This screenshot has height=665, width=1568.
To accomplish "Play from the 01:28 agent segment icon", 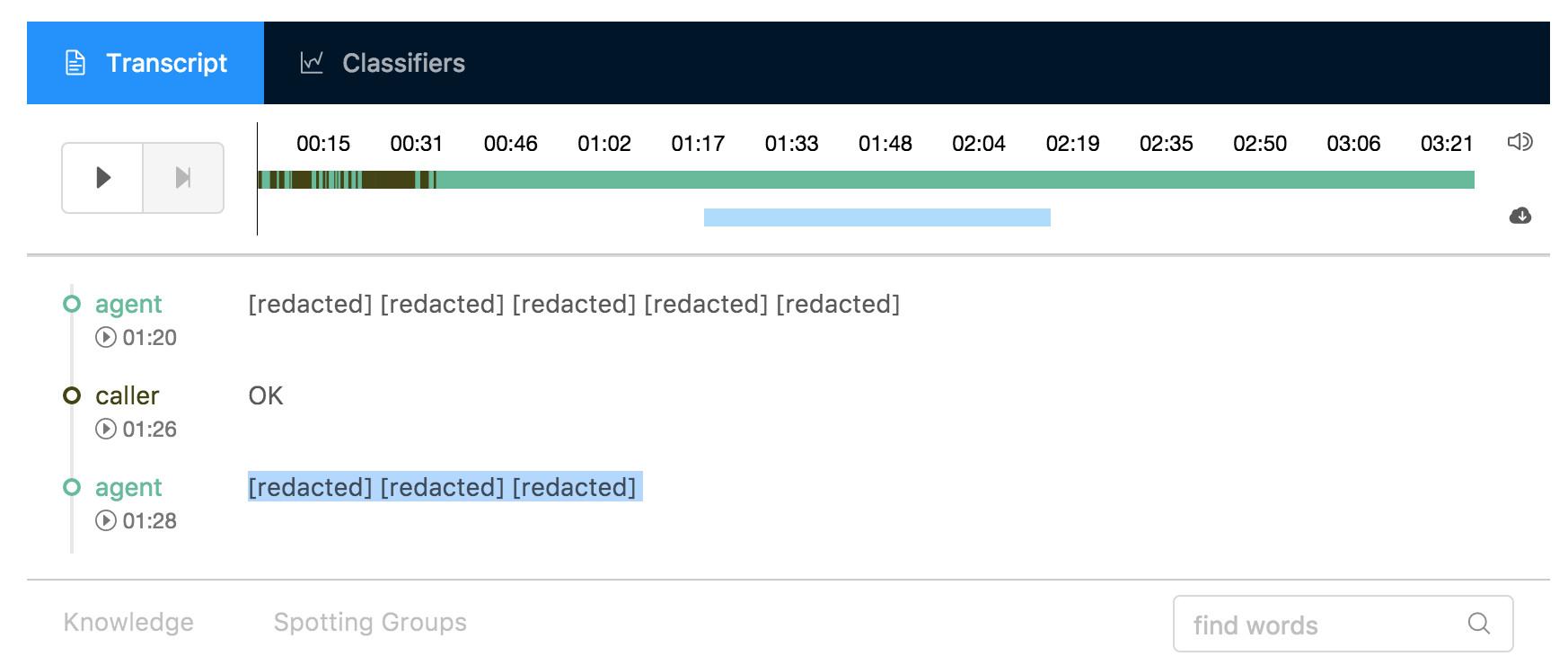I will click(x=106, y=520).
